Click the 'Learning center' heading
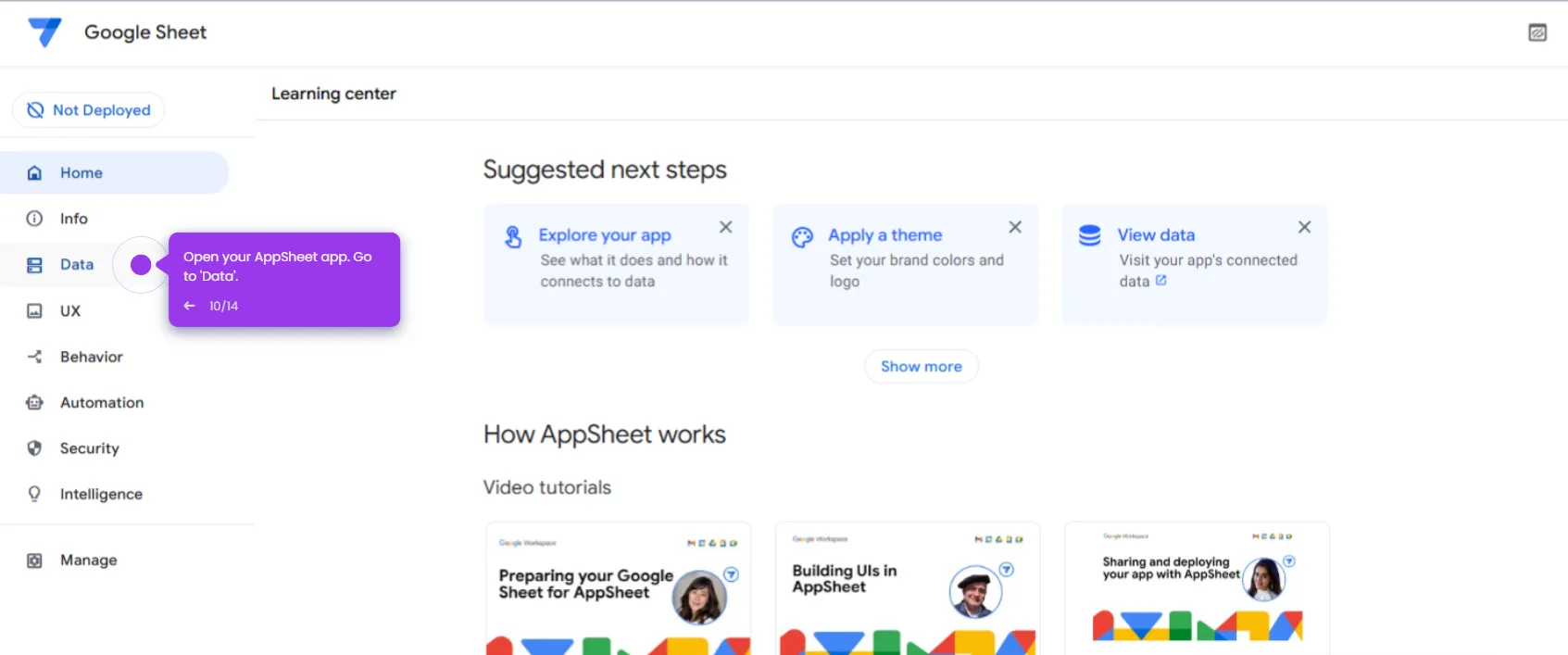Viewport: 1568px width, 655px height. click(333, 94)
